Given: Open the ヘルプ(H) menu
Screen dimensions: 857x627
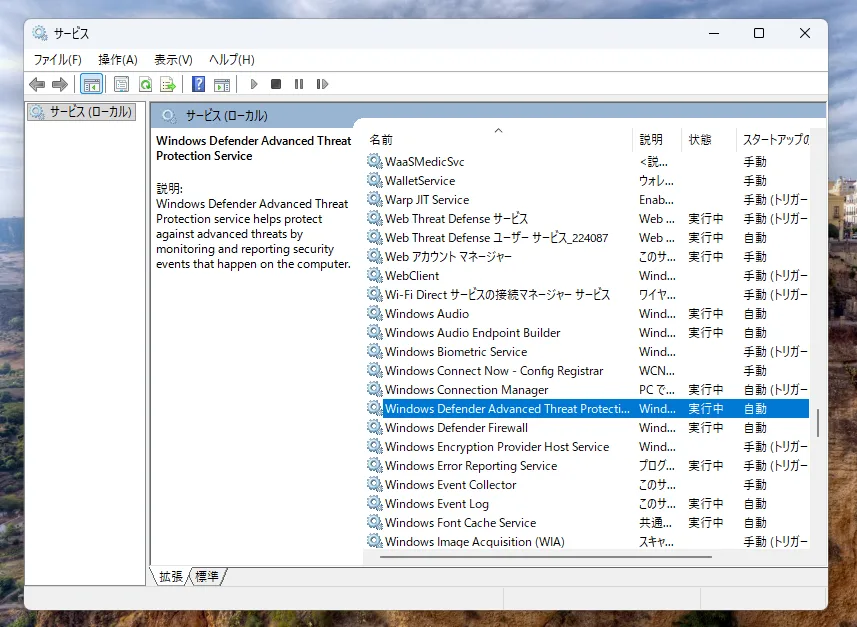Looking at the screenshot, I should pos(232,60).
